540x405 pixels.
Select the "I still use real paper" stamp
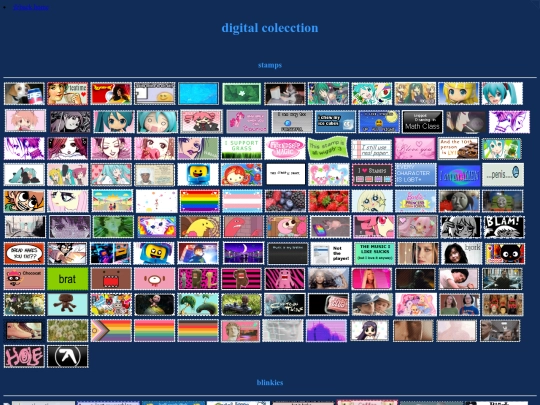[x=371, y=149]
